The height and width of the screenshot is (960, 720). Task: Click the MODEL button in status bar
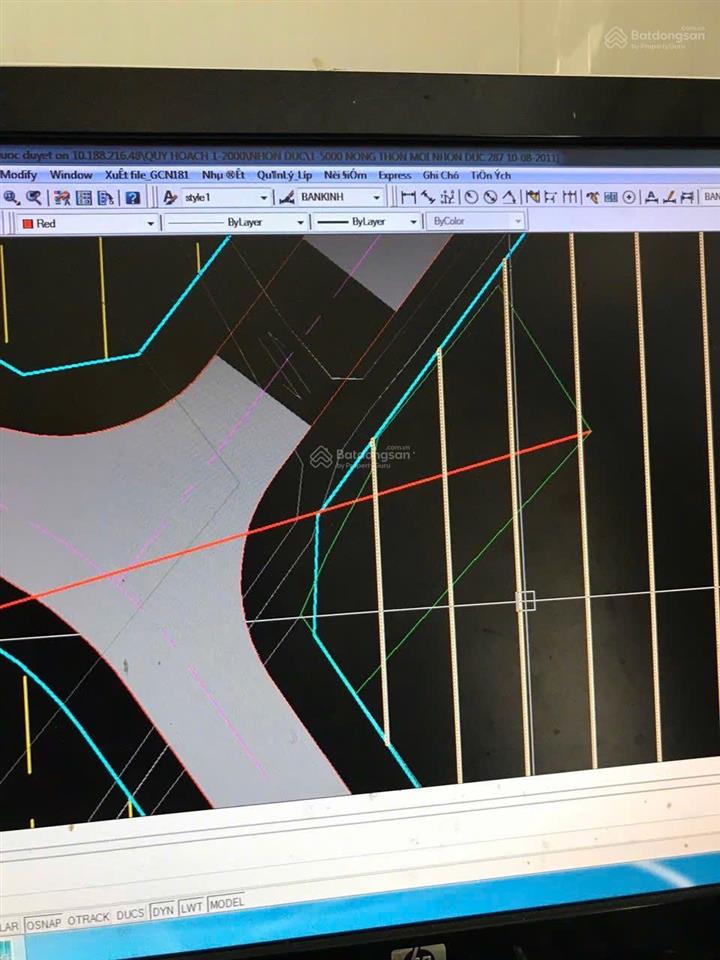(x=226, y=903)
